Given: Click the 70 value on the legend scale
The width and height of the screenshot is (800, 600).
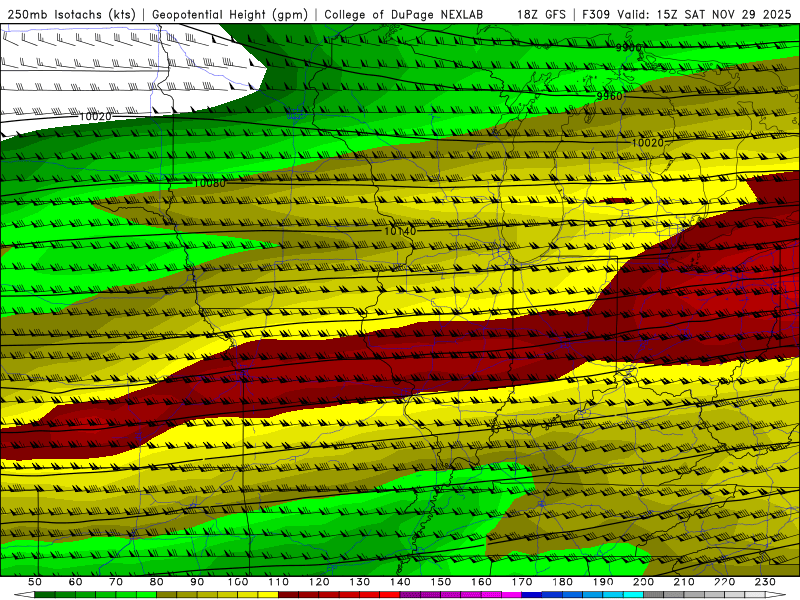Looking at the screenshot, I should (116, 582).
